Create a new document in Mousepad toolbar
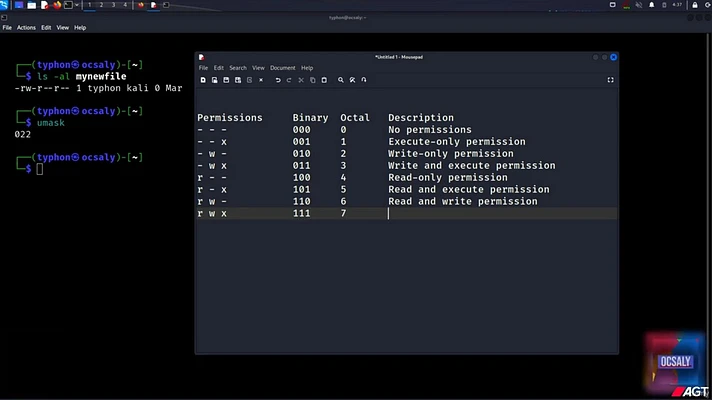This screenshot has height=400, width=712. coord(203,80)
